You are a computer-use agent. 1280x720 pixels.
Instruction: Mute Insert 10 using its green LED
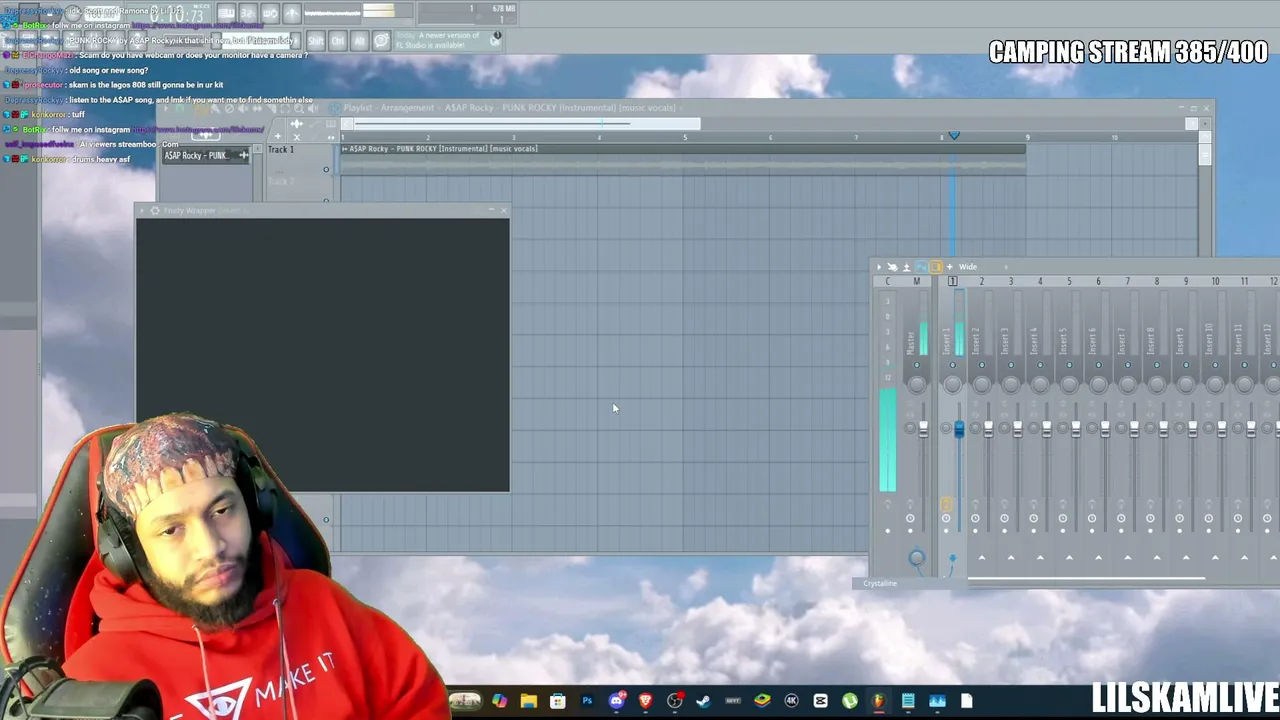pyautogui.click(x=1215, y=365)
